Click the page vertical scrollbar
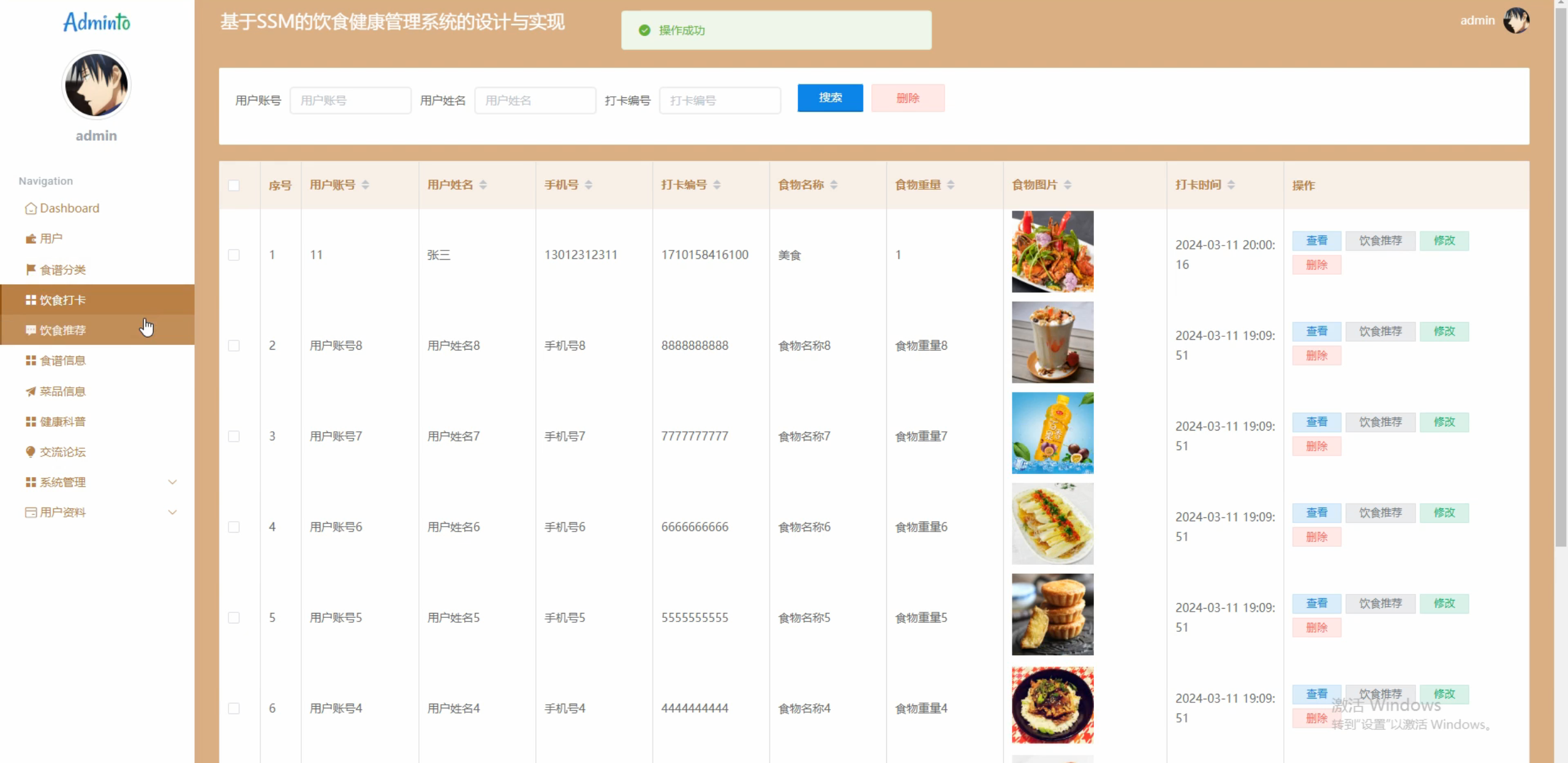 coord(1561,276)
